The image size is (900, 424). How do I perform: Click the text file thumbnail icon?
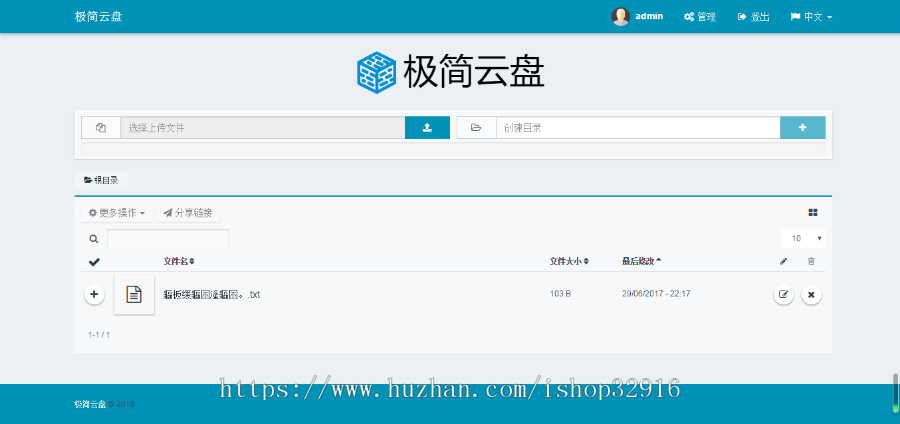[x=134, y=294]
